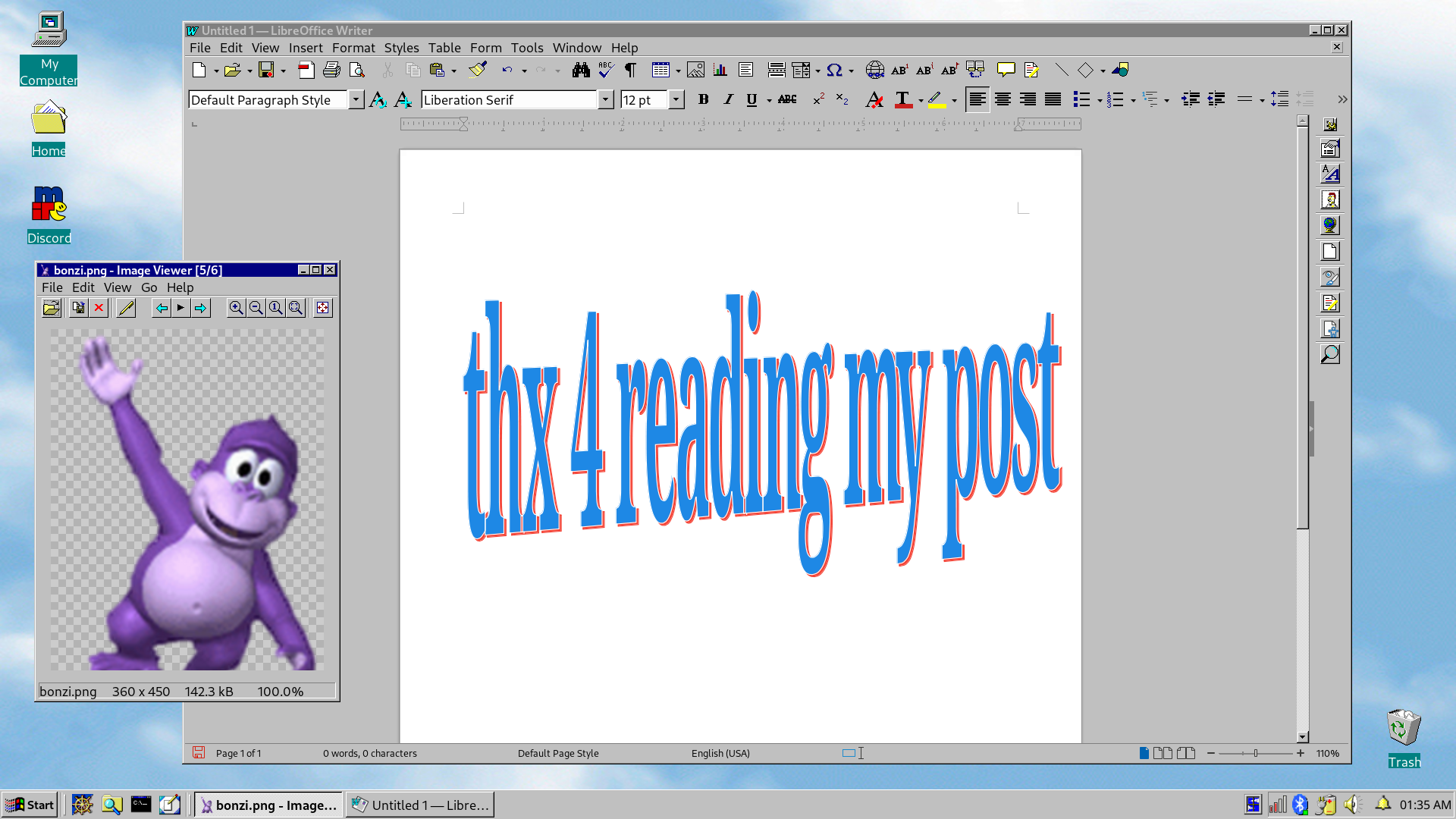Click the Print icon in Writer toolbar
The image size is (1456, 819).
(331, 70)
